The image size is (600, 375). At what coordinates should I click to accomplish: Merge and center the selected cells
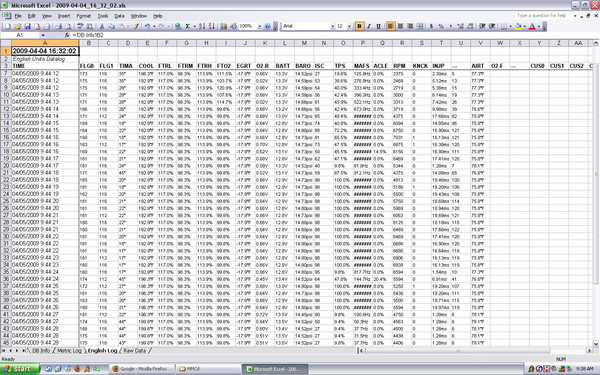click(x=420, y=26)
